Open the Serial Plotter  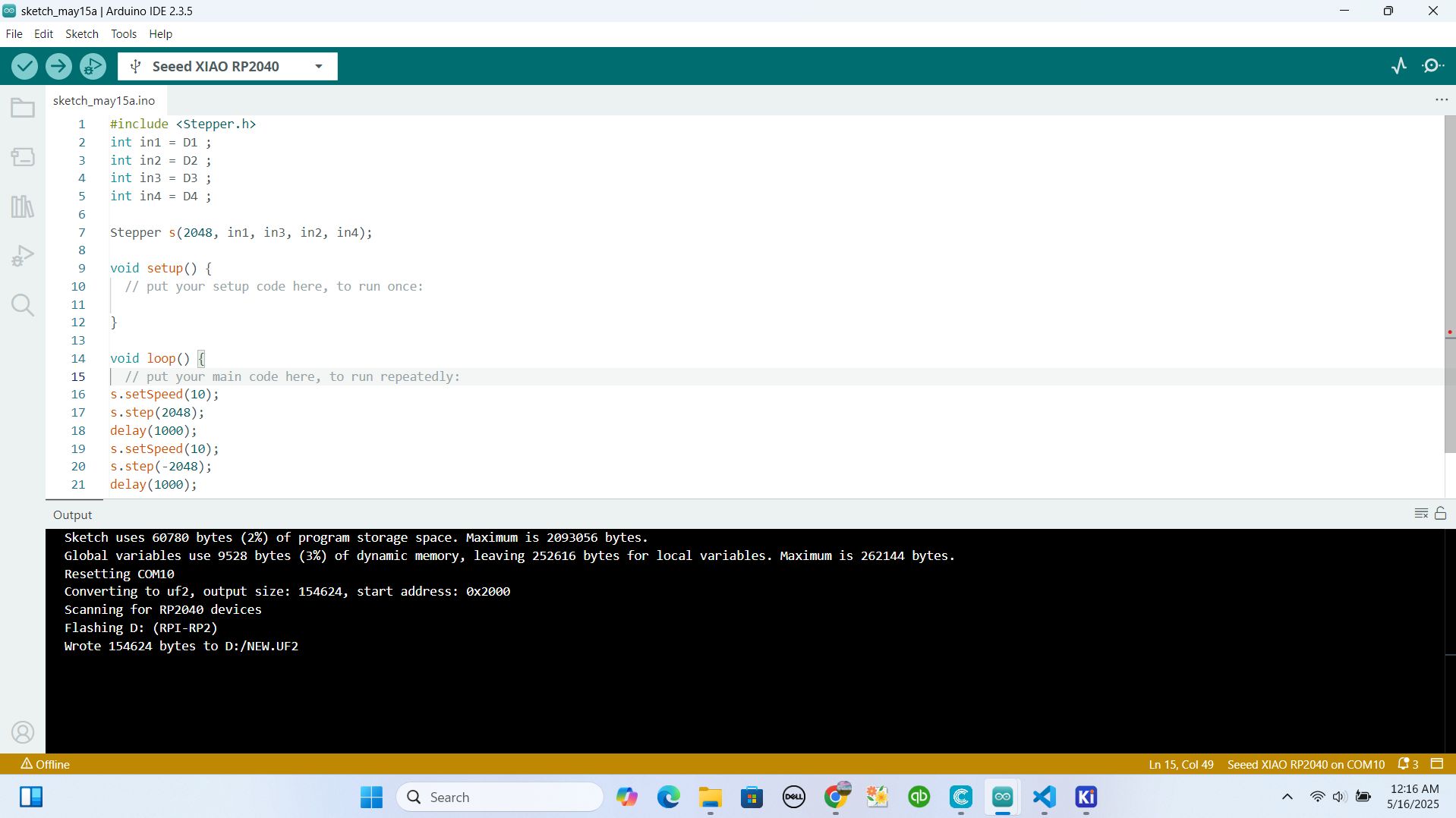click(x=1399, y=66)
